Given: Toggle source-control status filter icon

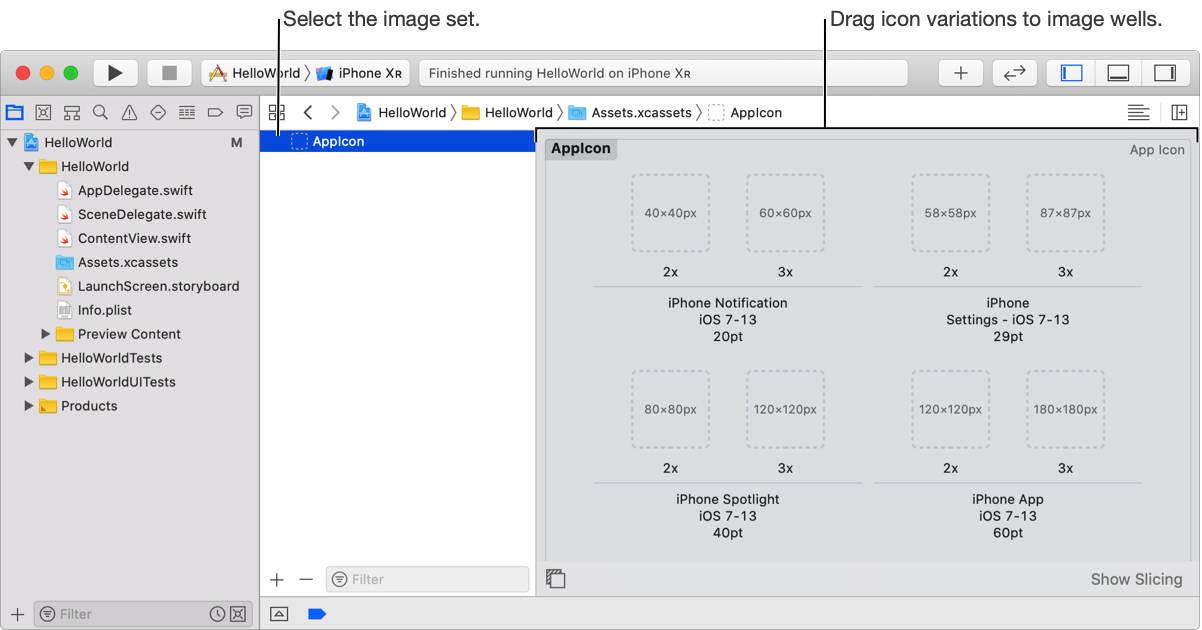Looking at the screenshot, I should click(237, 614).
